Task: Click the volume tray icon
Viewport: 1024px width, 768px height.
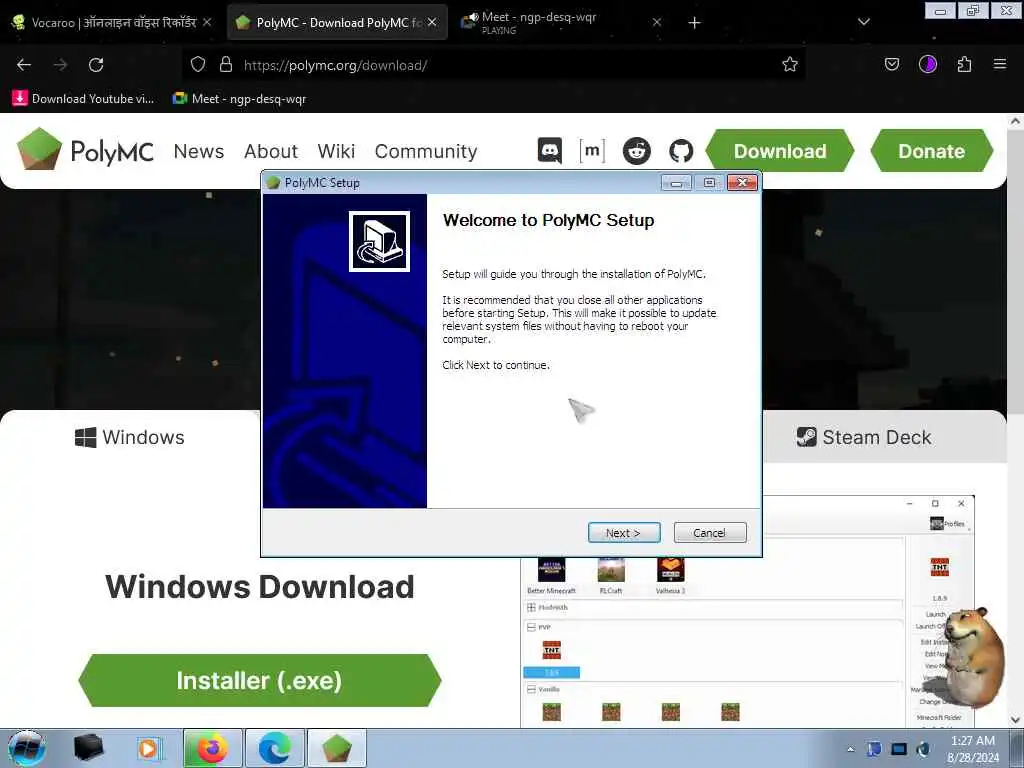Action: click(923, 749)
